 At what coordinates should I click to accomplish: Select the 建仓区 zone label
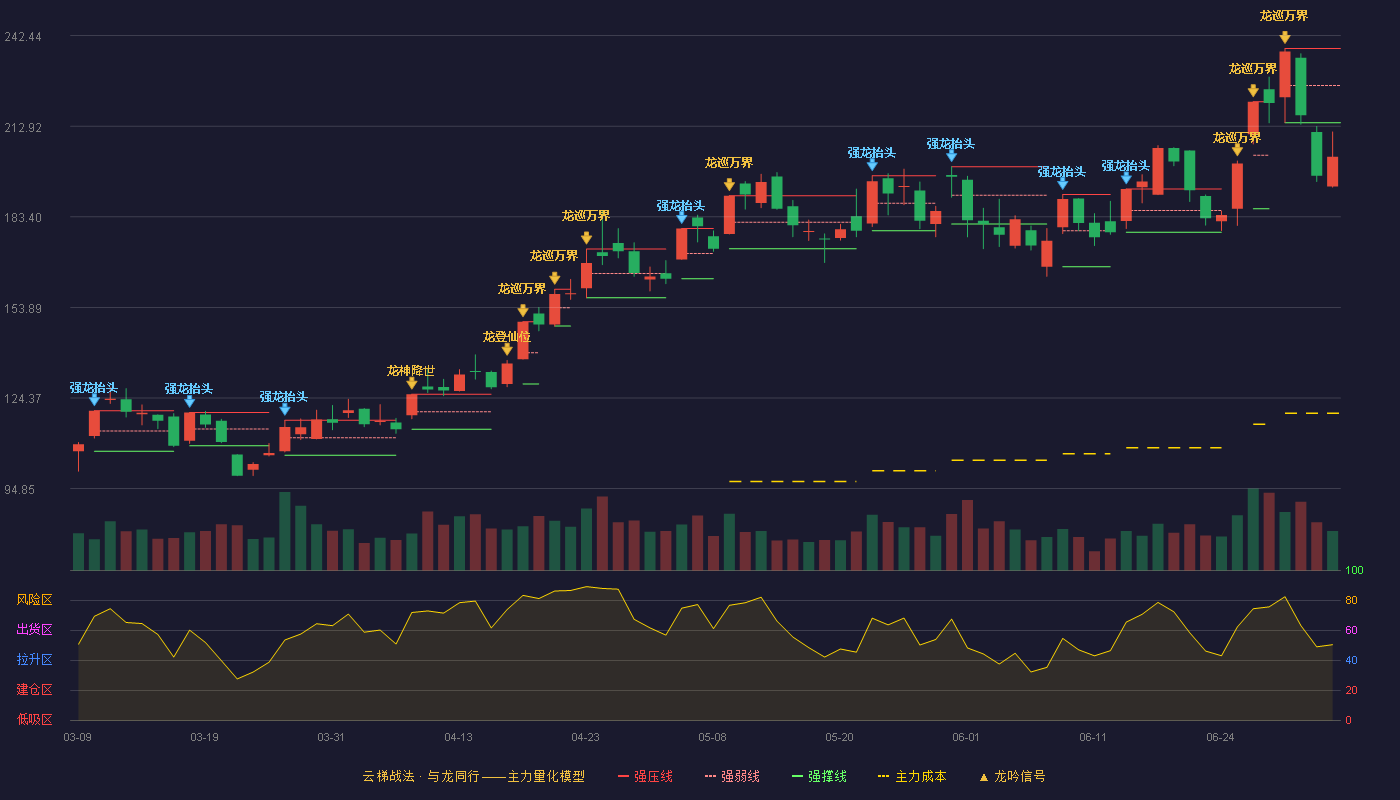pyautogui.click(x=34, y=689)
